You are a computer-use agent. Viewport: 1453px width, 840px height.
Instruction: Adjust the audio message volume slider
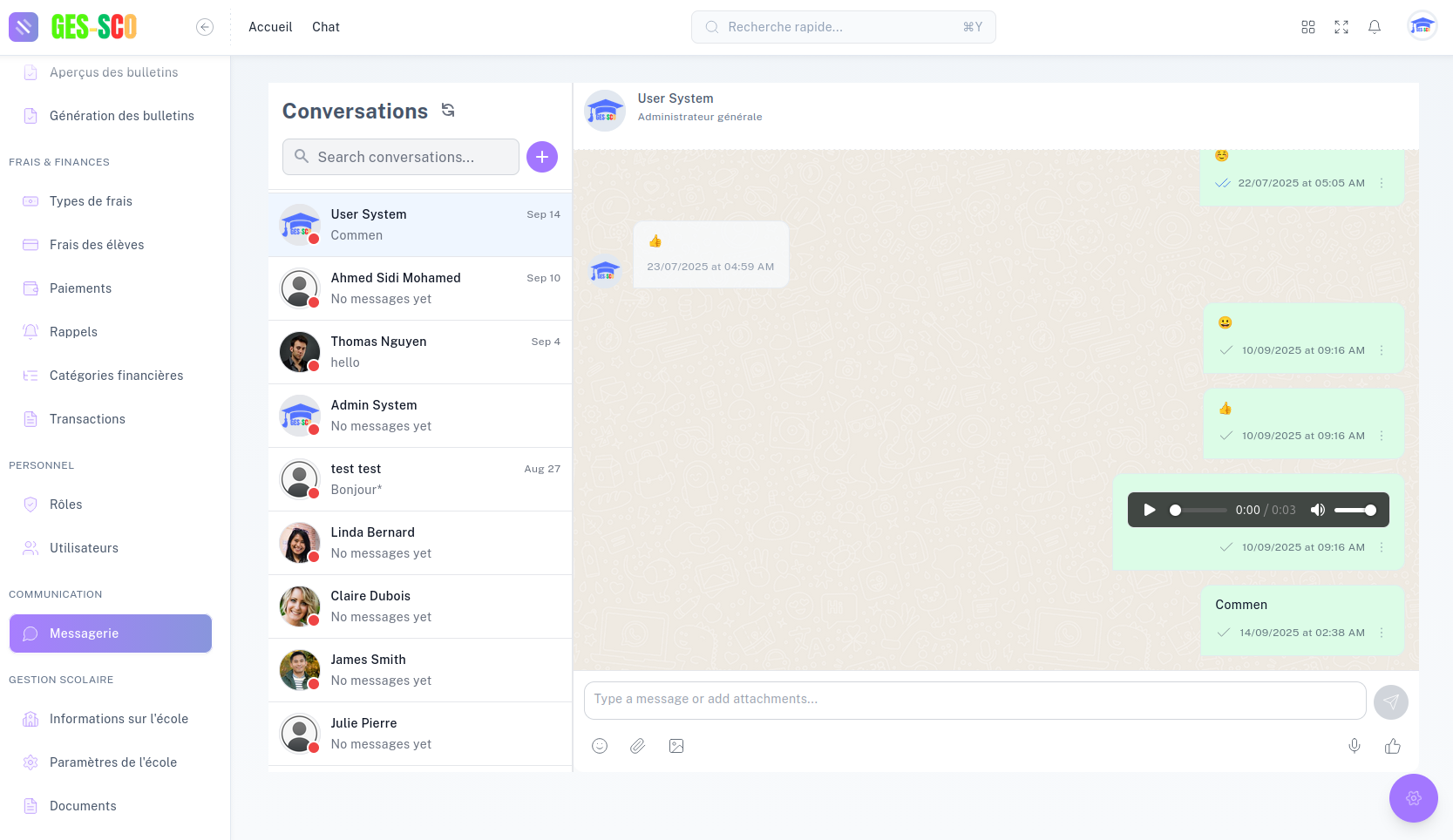point(1356,510)
